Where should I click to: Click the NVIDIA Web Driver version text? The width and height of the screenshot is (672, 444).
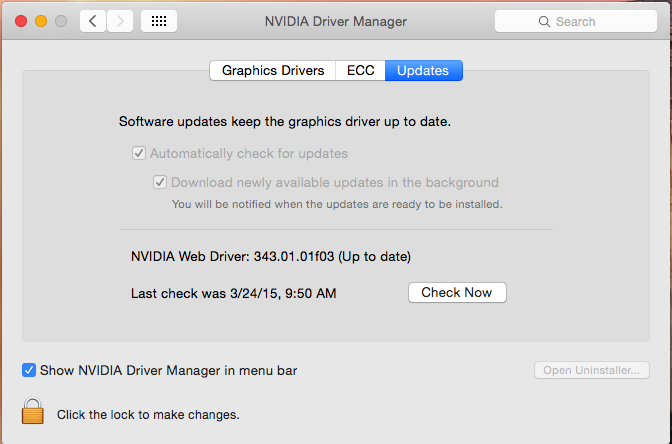click(271, 256)
